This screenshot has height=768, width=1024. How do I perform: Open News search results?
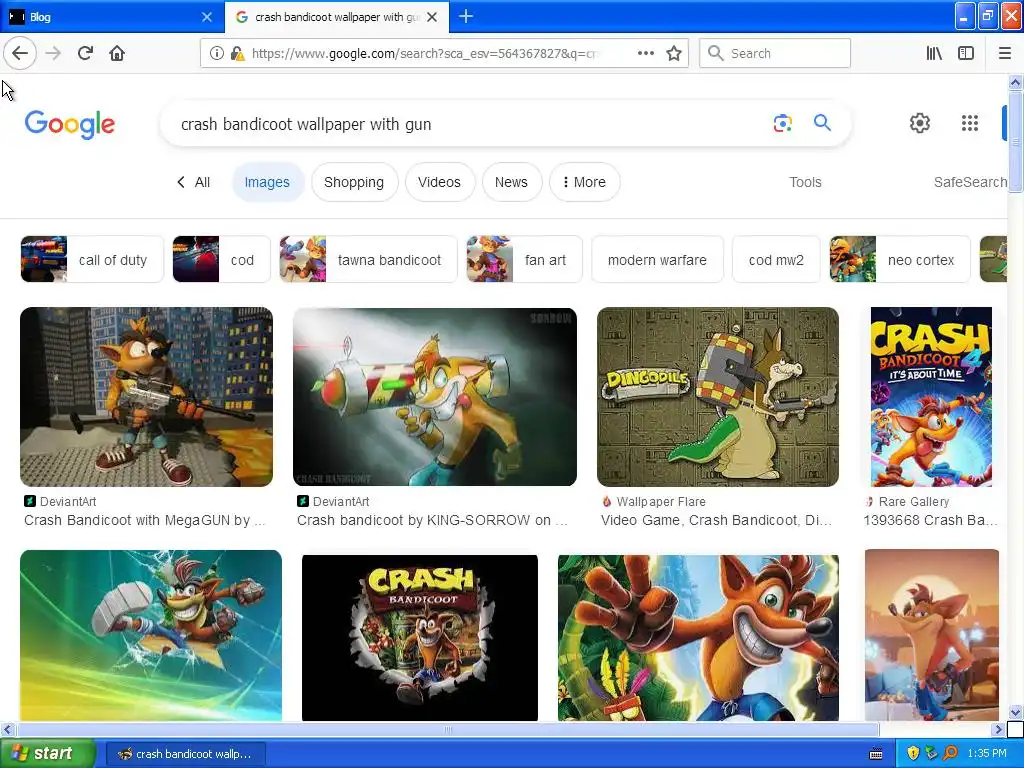[511, 182]
